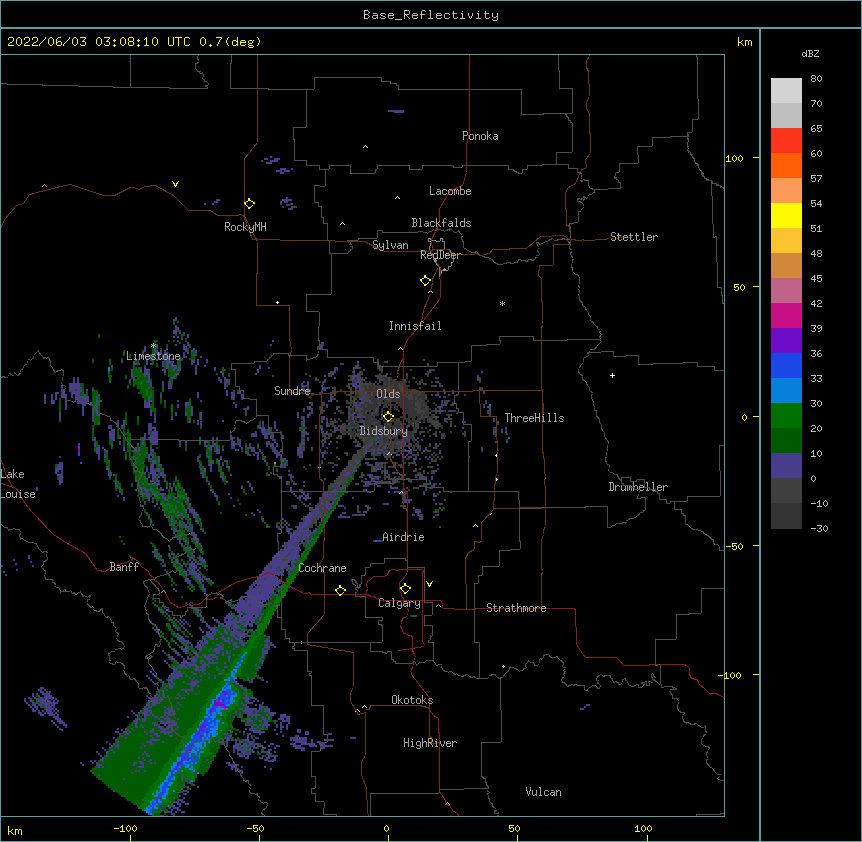Select the Didsbury label
This screenshot has width=862, height=842.
click(x=384, y=431)
